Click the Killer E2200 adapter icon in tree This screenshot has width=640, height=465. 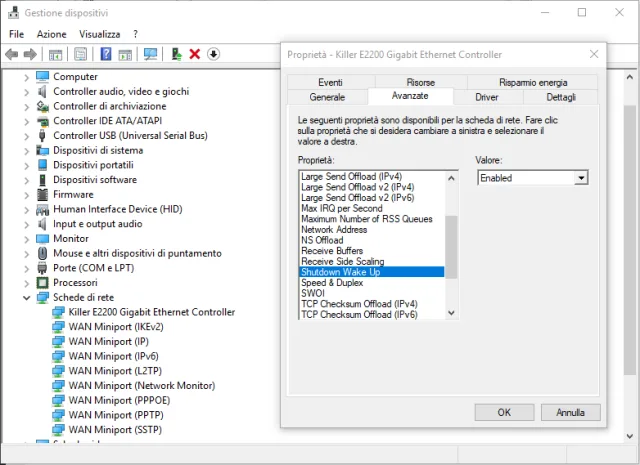coord(58,312)
